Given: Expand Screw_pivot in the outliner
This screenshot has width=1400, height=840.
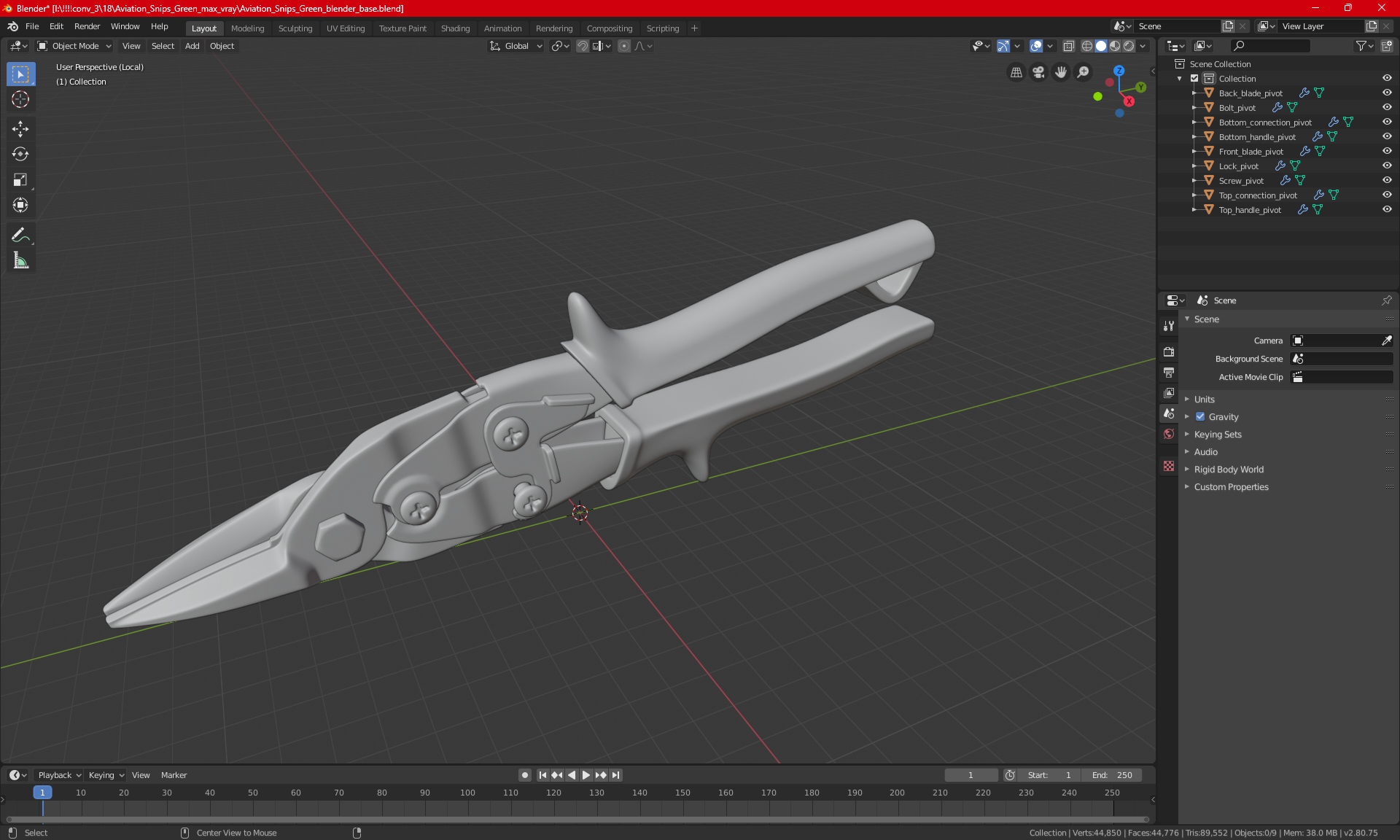Looking at the screenshot, I should 1194,180.
